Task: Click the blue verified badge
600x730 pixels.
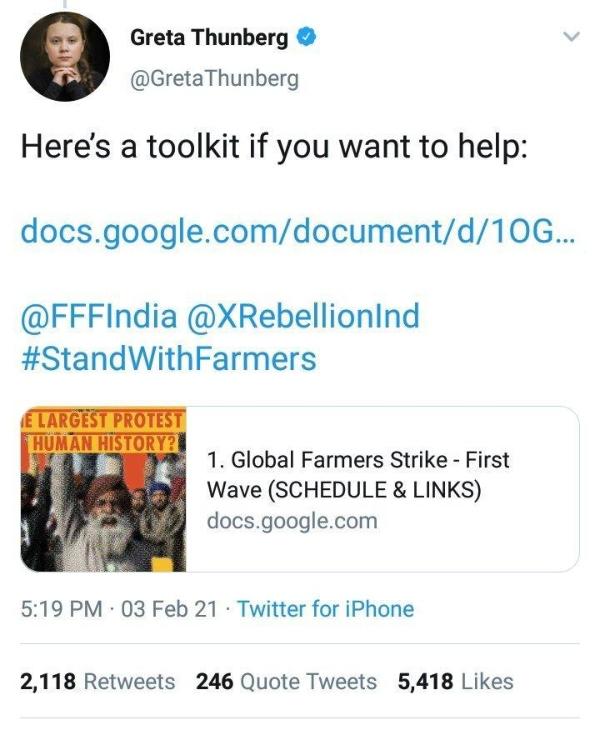Action: pyautogui.click(x=308, y=38)
